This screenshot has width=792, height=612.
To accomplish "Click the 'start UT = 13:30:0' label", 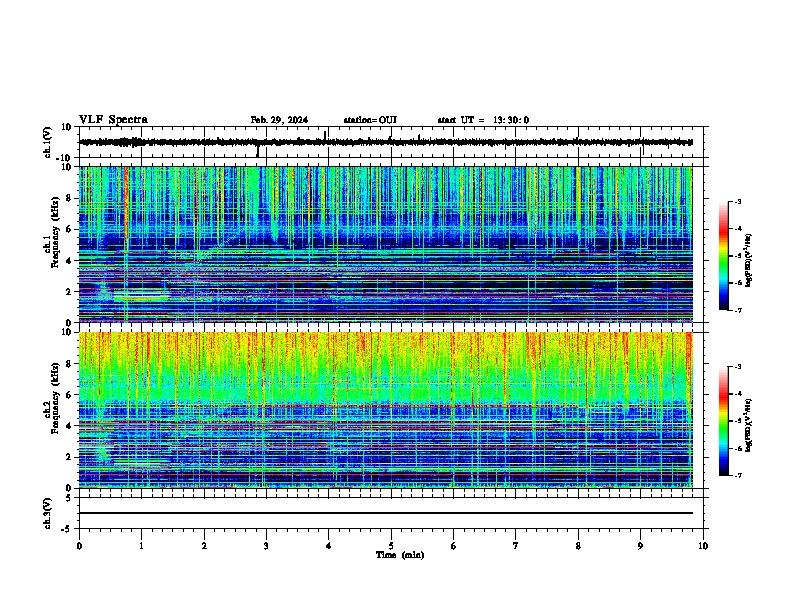I will point(483,120).
